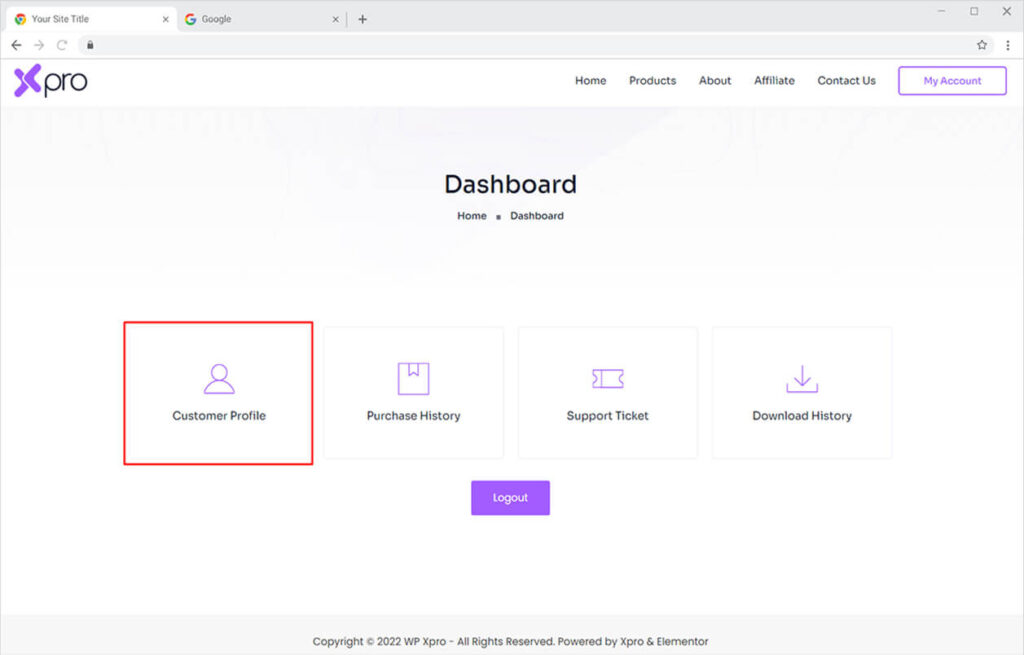The image size is (1024, 655).
Task: Open a new tab with plus button
Action: point(362,19)
